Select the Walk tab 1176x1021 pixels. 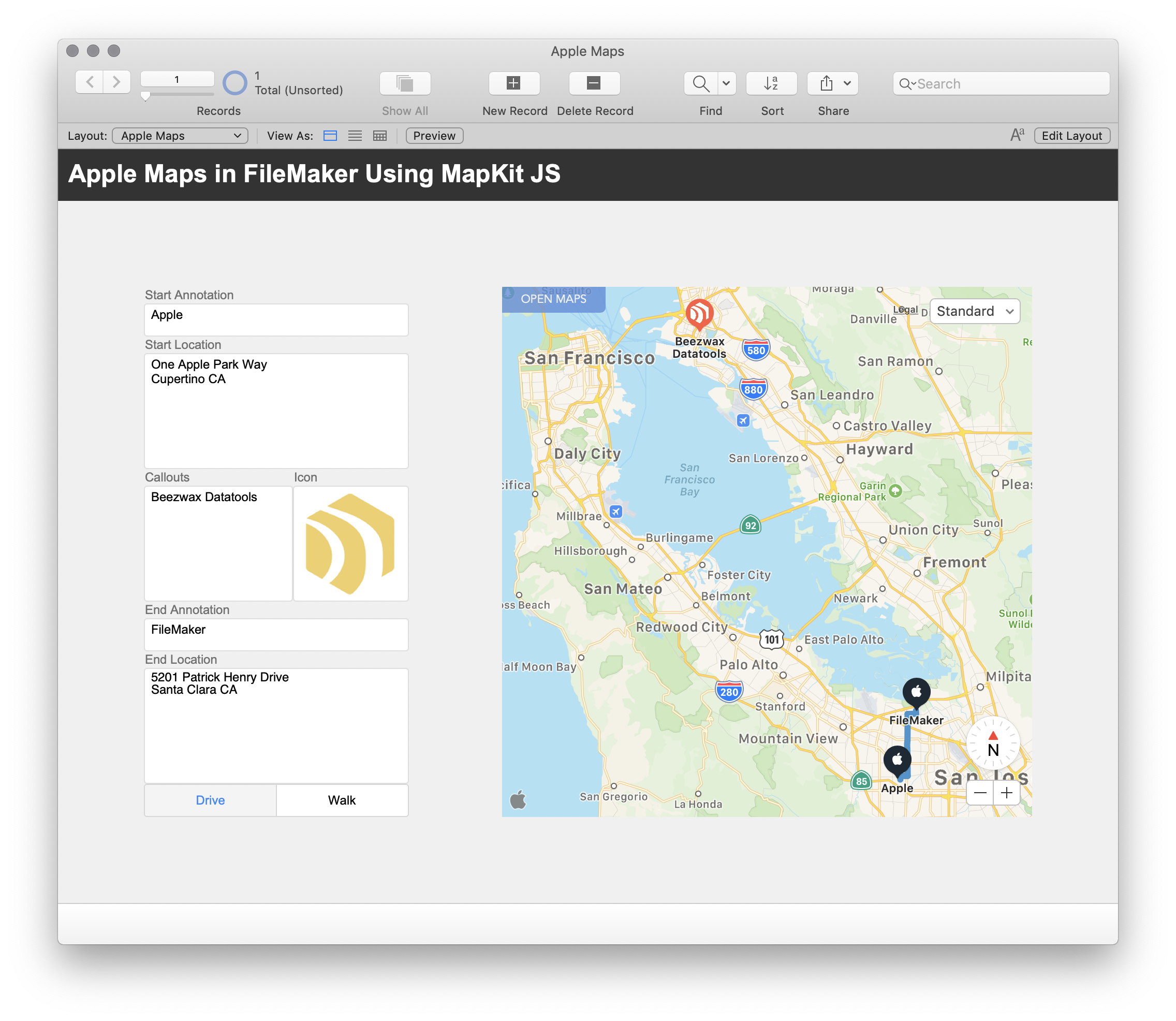[x=342, y=800]
